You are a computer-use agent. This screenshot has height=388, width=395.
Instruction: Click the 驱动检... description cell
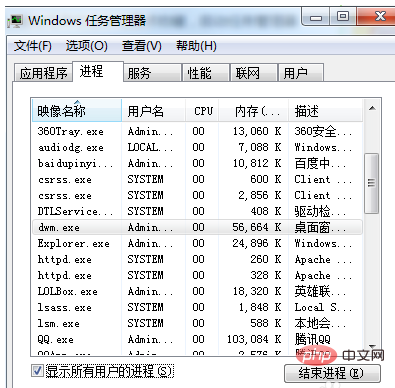click(x=320, y=211)
